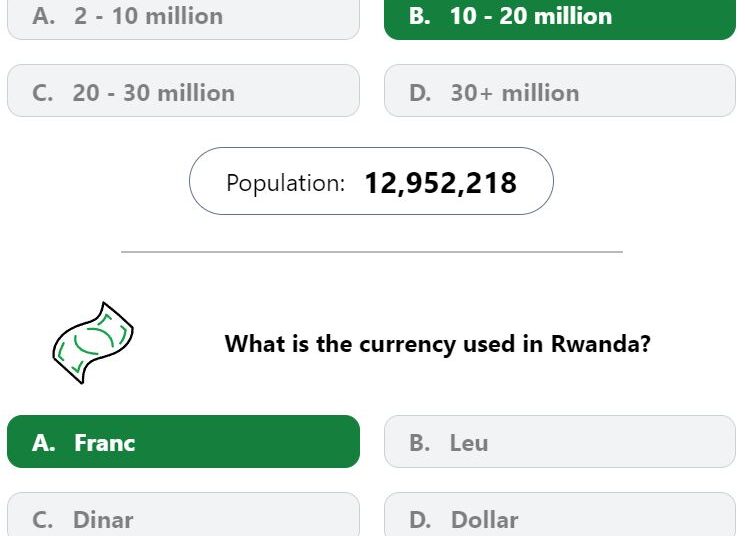Click the Population result pill

[x=372, y=181]
